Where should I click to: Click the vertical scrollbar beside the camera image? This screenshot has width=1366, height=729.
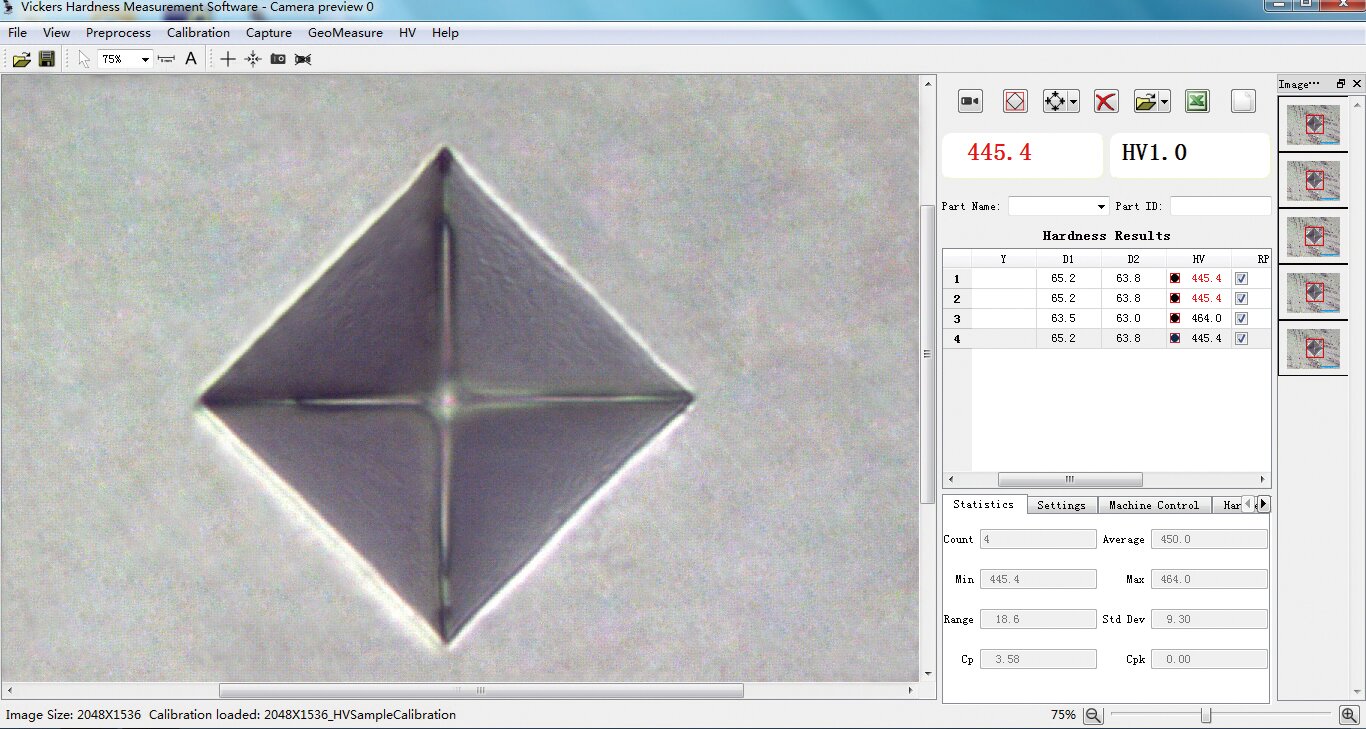[x=927, y=355]
